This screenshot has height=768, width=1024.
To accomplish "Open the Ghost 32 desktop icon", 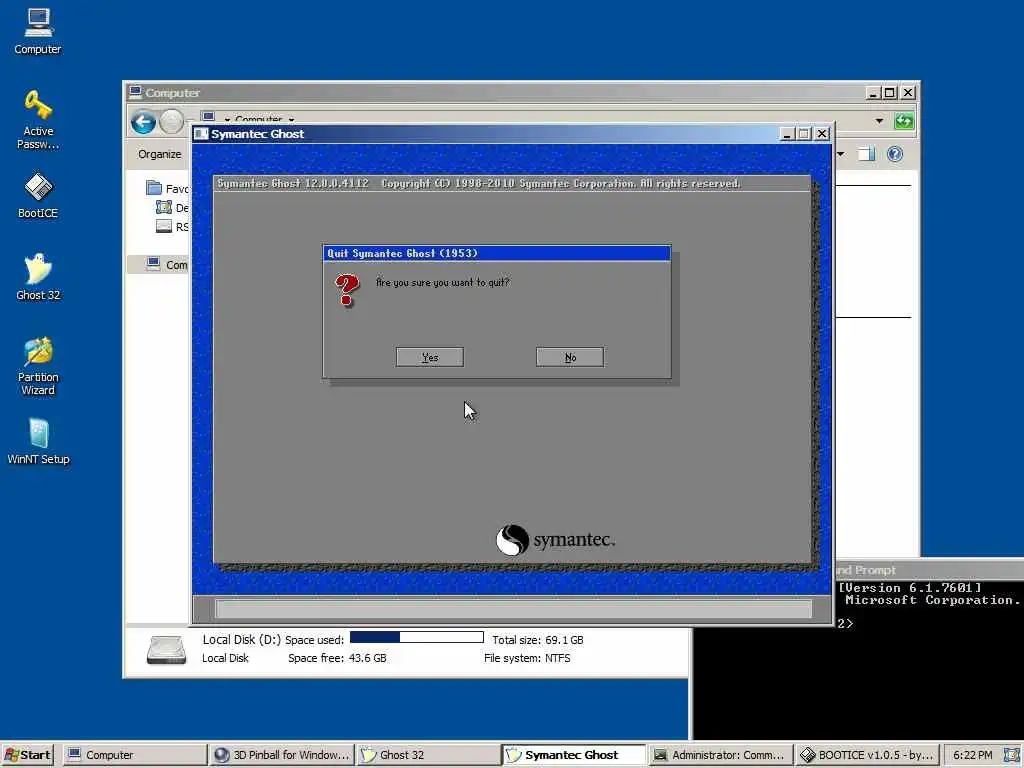I will point(38,277).
